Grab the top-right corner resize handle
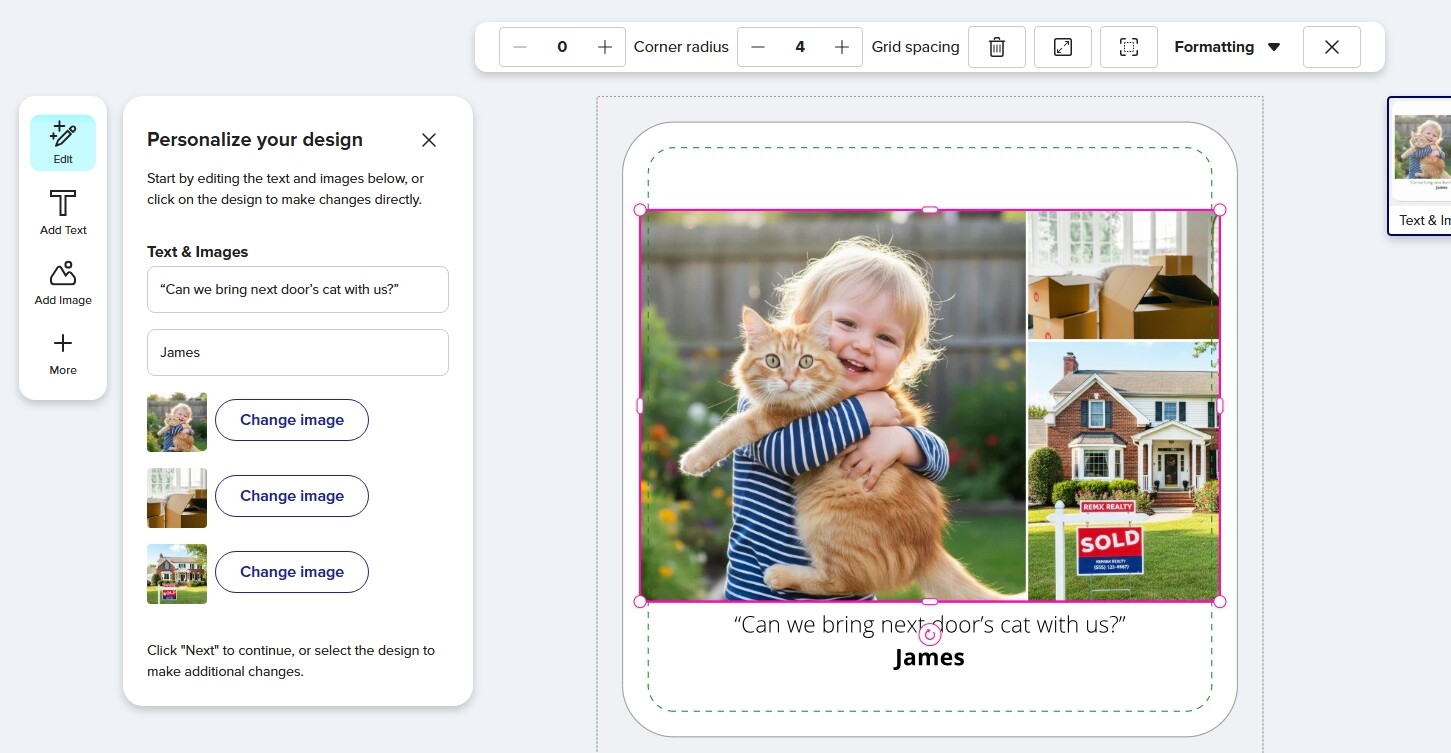 click(x=1219, y=210)
